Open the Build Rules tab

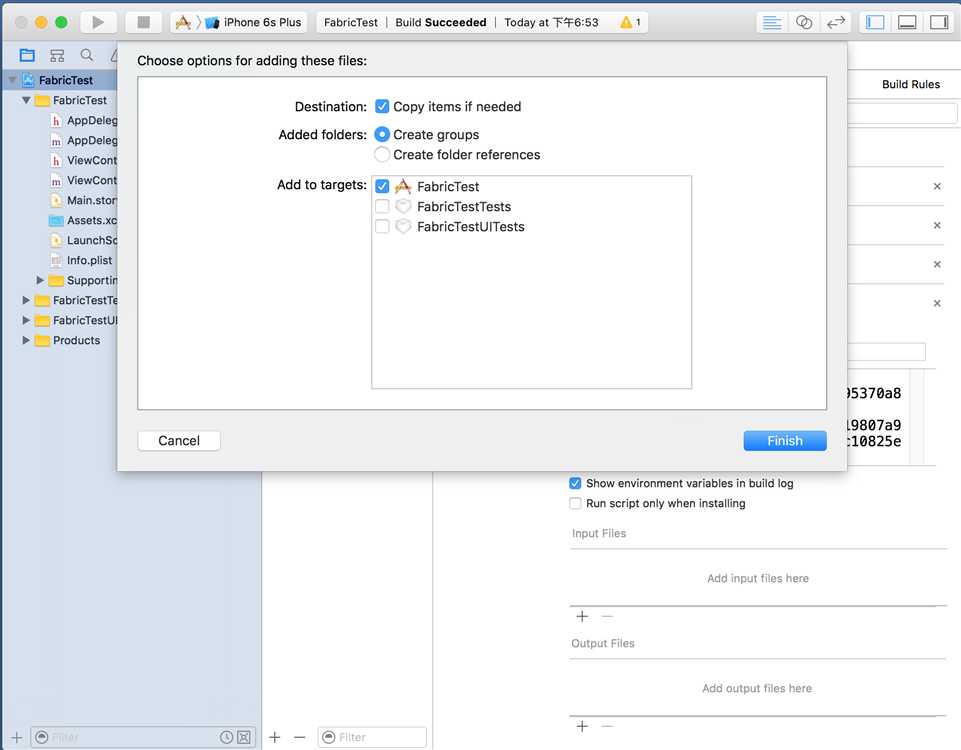click(911, 85)
